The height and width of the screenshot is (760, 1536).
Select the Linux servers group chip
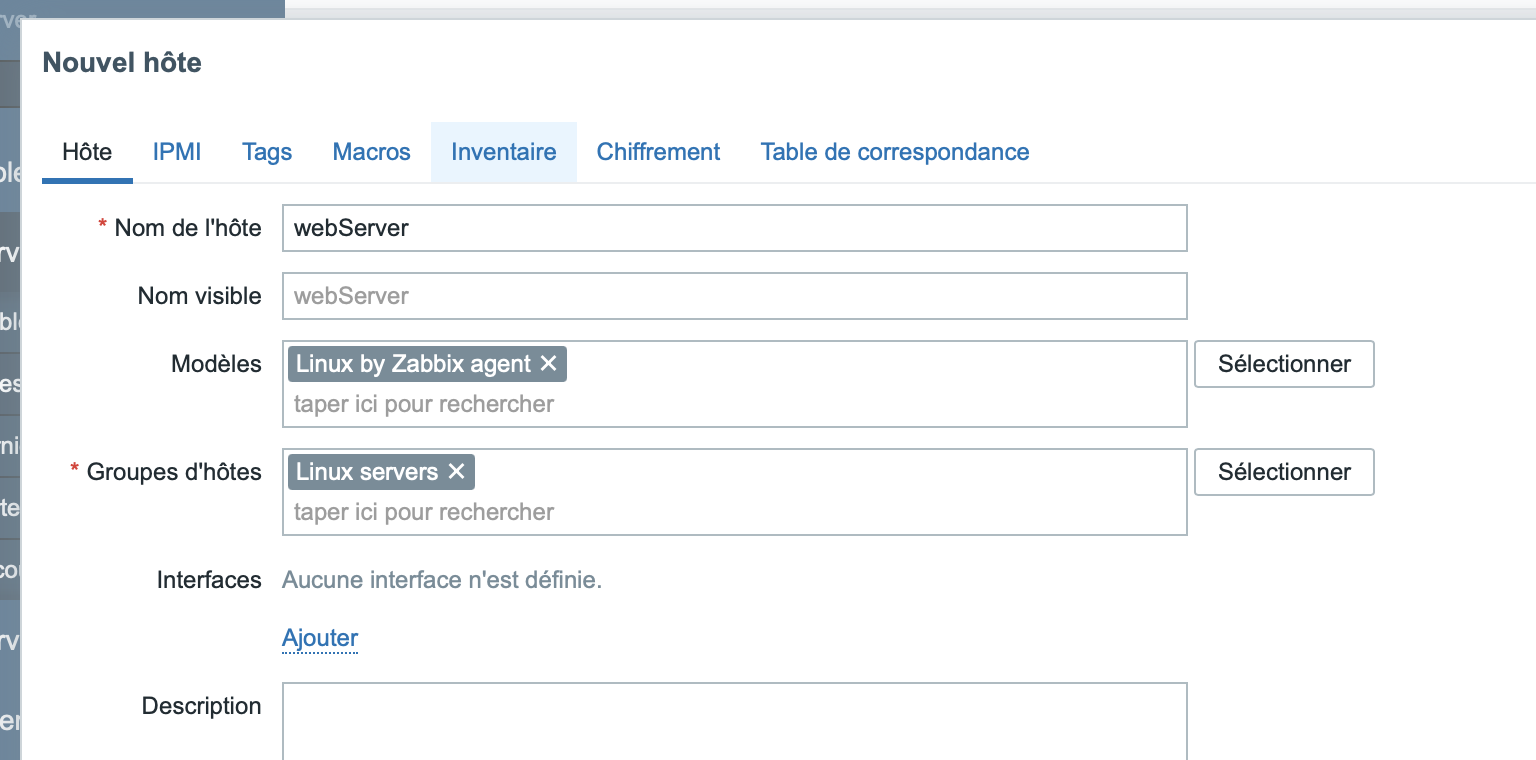(367, 472)
